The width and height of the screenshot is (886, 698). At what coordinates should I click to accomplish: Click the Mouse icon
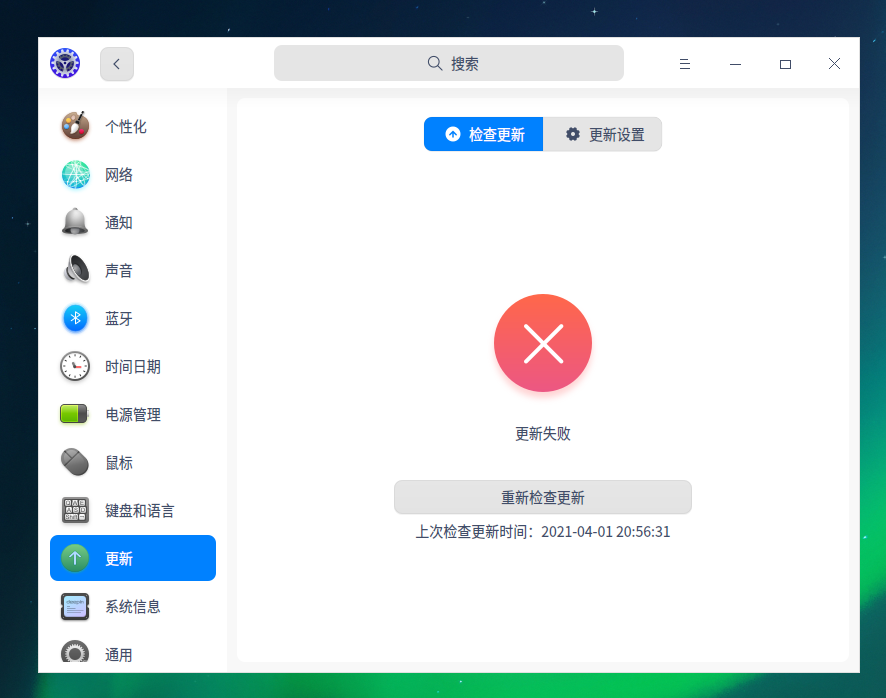click(x=75, y=462)
